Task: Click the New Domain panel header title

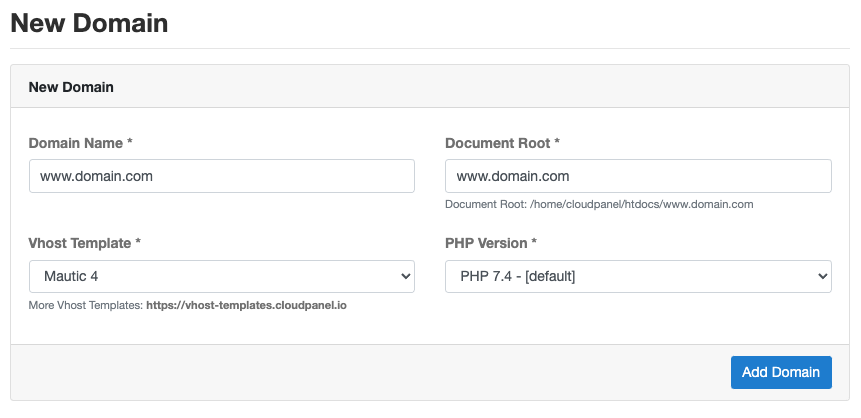Action: [x=71, y=87]
